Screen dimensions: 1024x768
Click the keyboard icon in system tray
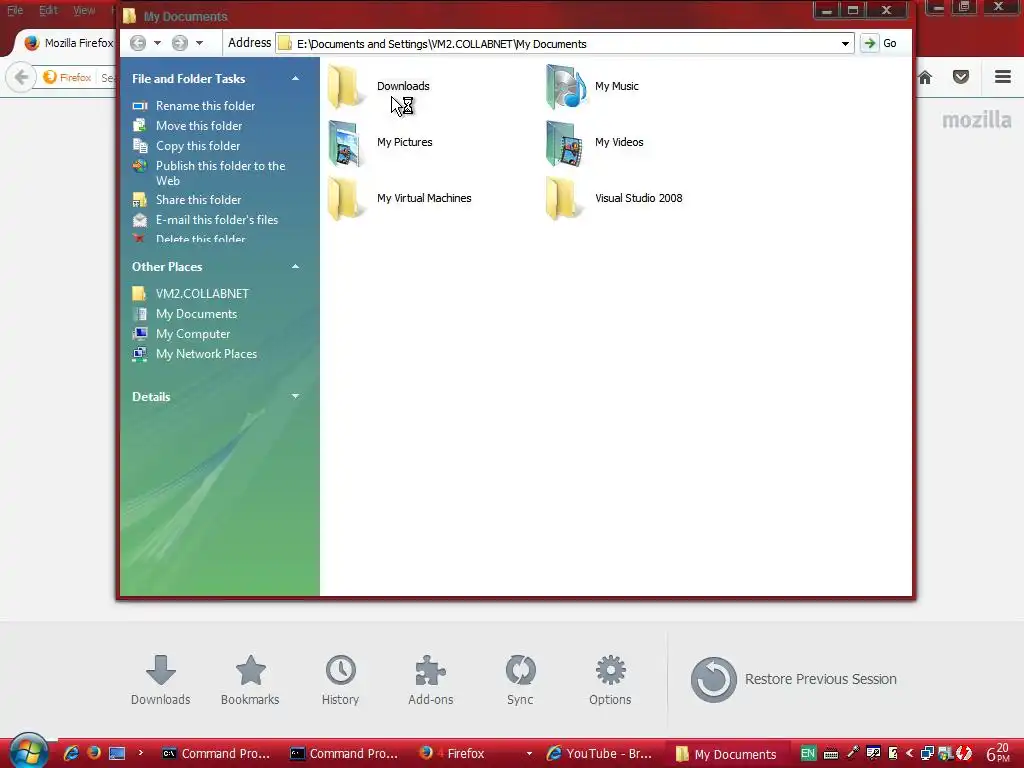831,754
